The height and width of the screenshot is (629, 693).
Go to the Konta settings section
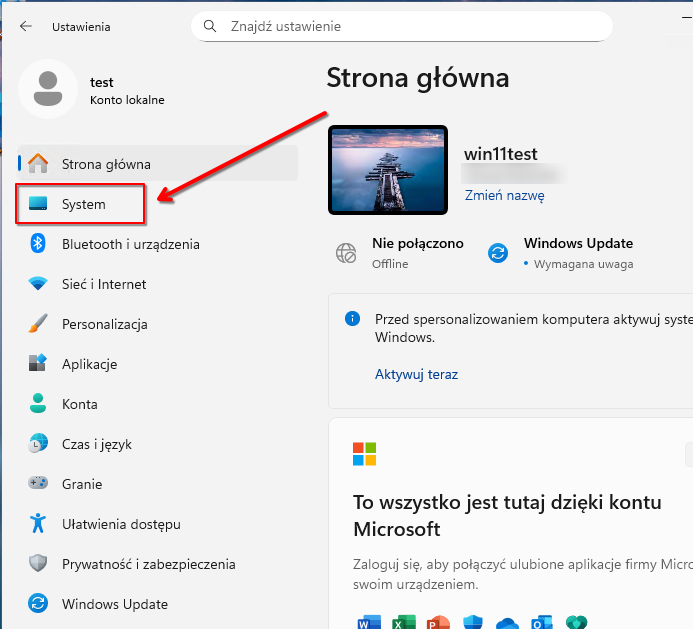pos(80,404)
